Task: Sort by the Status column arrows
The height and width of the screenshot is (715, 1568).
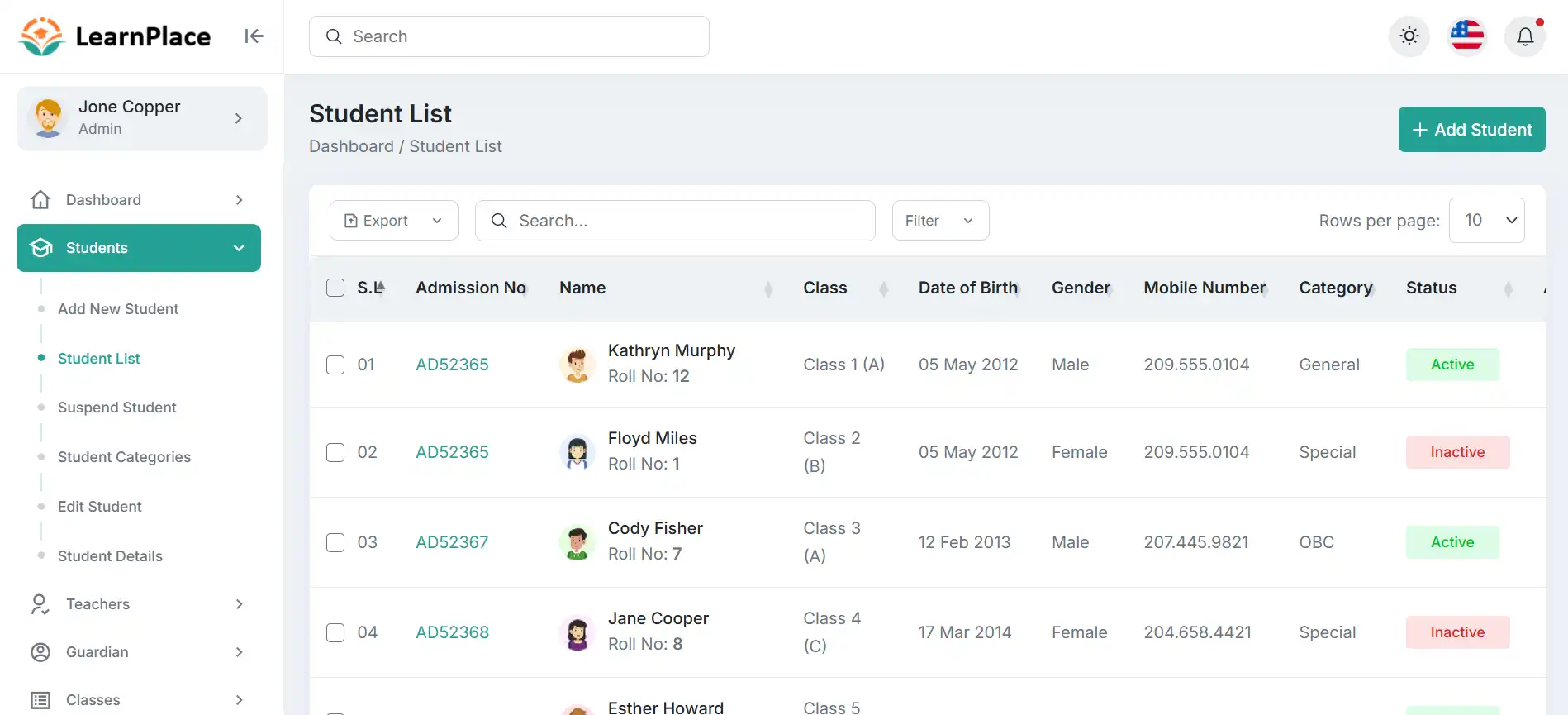Action: (1508, 288)
